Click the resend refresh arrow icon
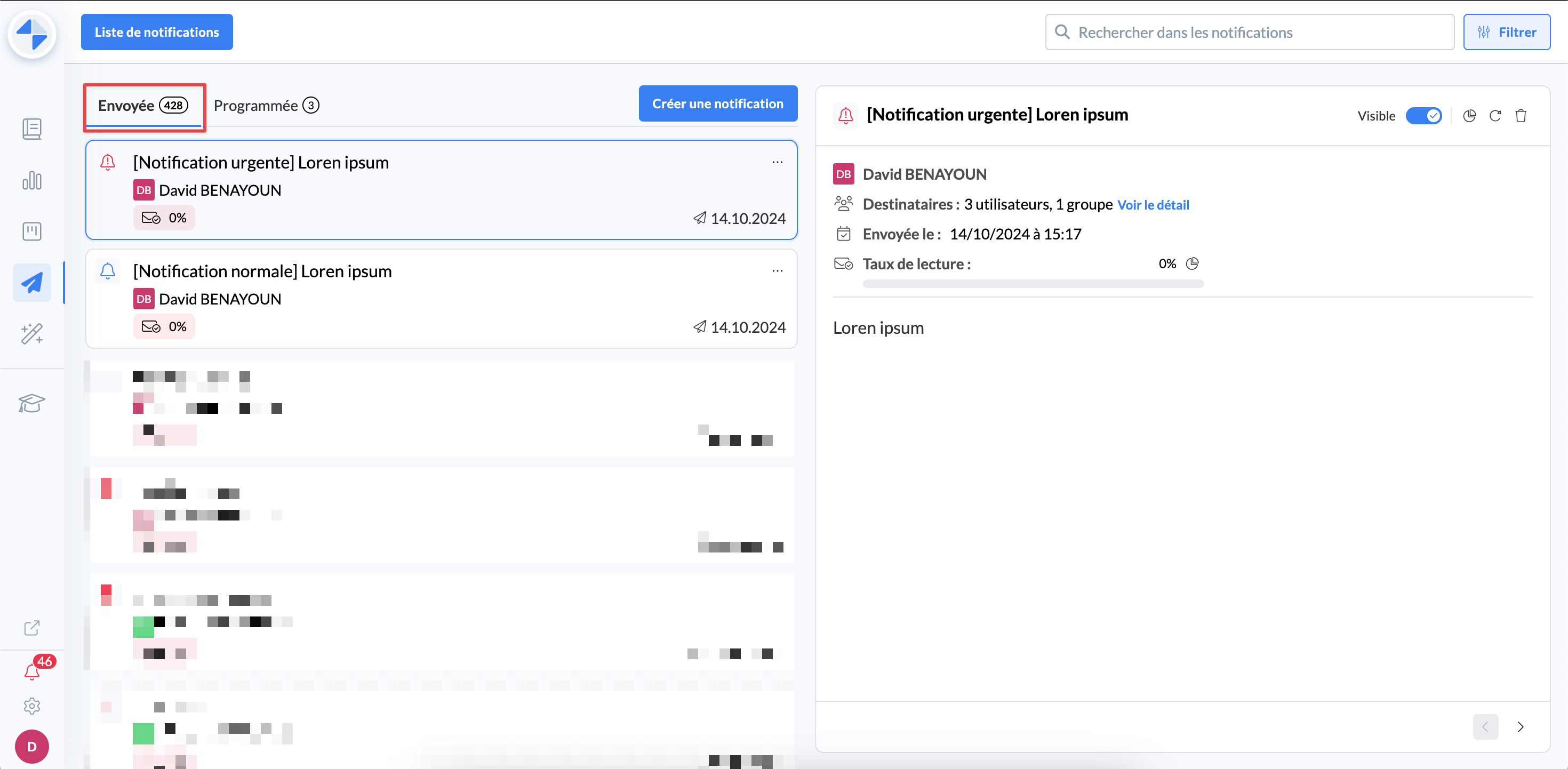The width and height of the screenshot is (1568, 769). [x=1495, y=116]
